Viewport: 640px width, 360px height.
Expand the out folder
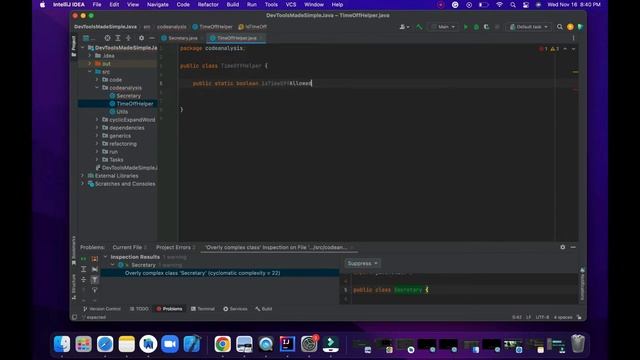(90, 64)
